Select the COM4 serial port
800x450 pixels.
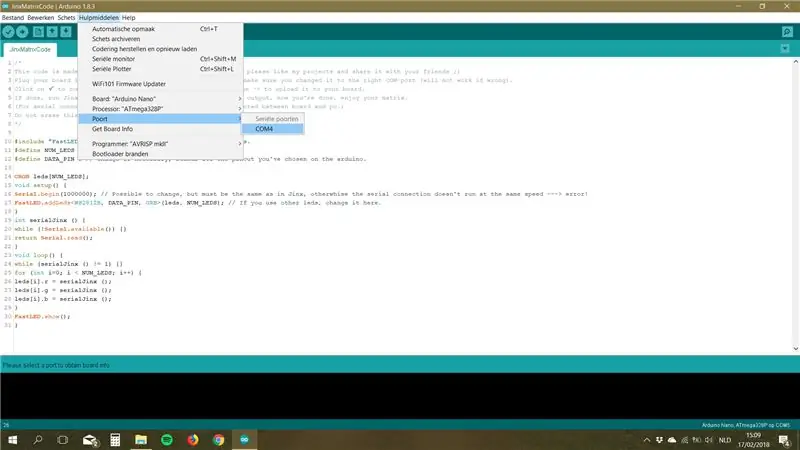click(x=273, y=129)
